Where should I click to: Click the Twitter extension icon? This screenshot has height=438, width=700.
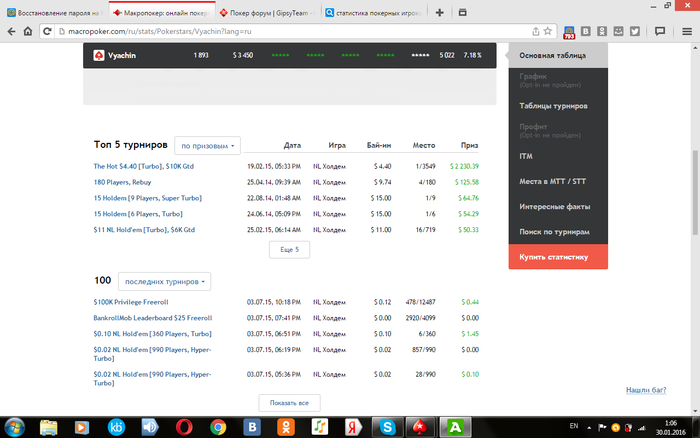[635, 31]
